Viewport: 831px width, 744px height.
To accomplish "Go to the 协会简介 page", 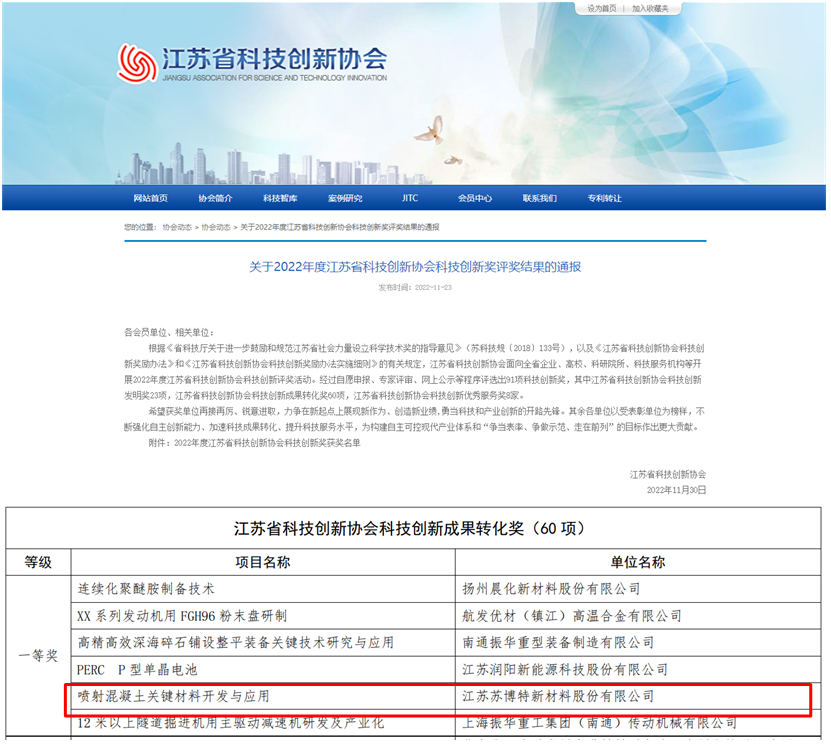I will click(x=215, y=198).
